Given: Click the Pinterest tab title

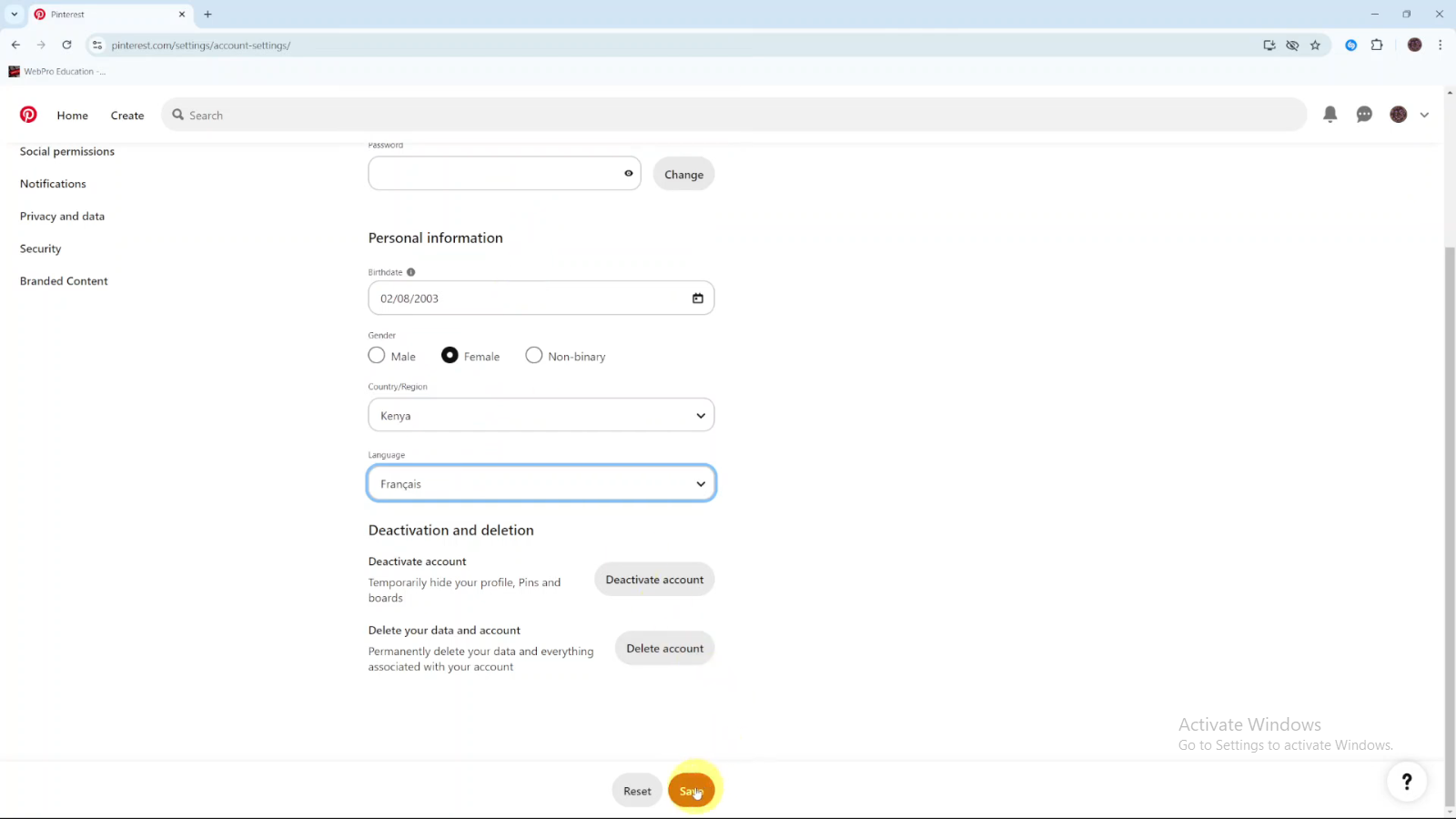Looking at the screenshot, I should [x=67, y=15].
